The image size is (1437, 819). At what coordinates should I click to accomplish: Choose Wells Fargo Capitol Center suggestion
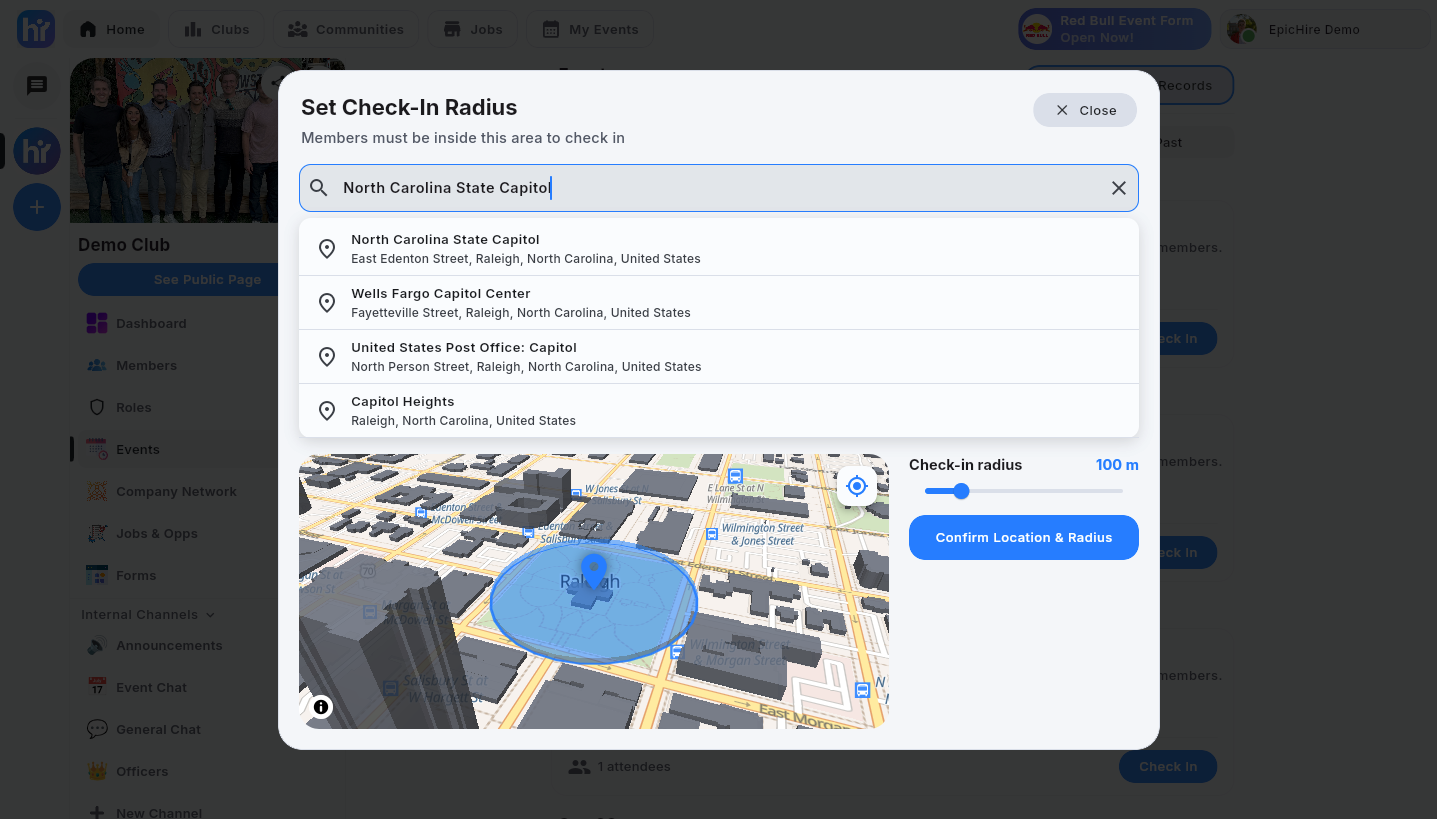coord(719,303)
